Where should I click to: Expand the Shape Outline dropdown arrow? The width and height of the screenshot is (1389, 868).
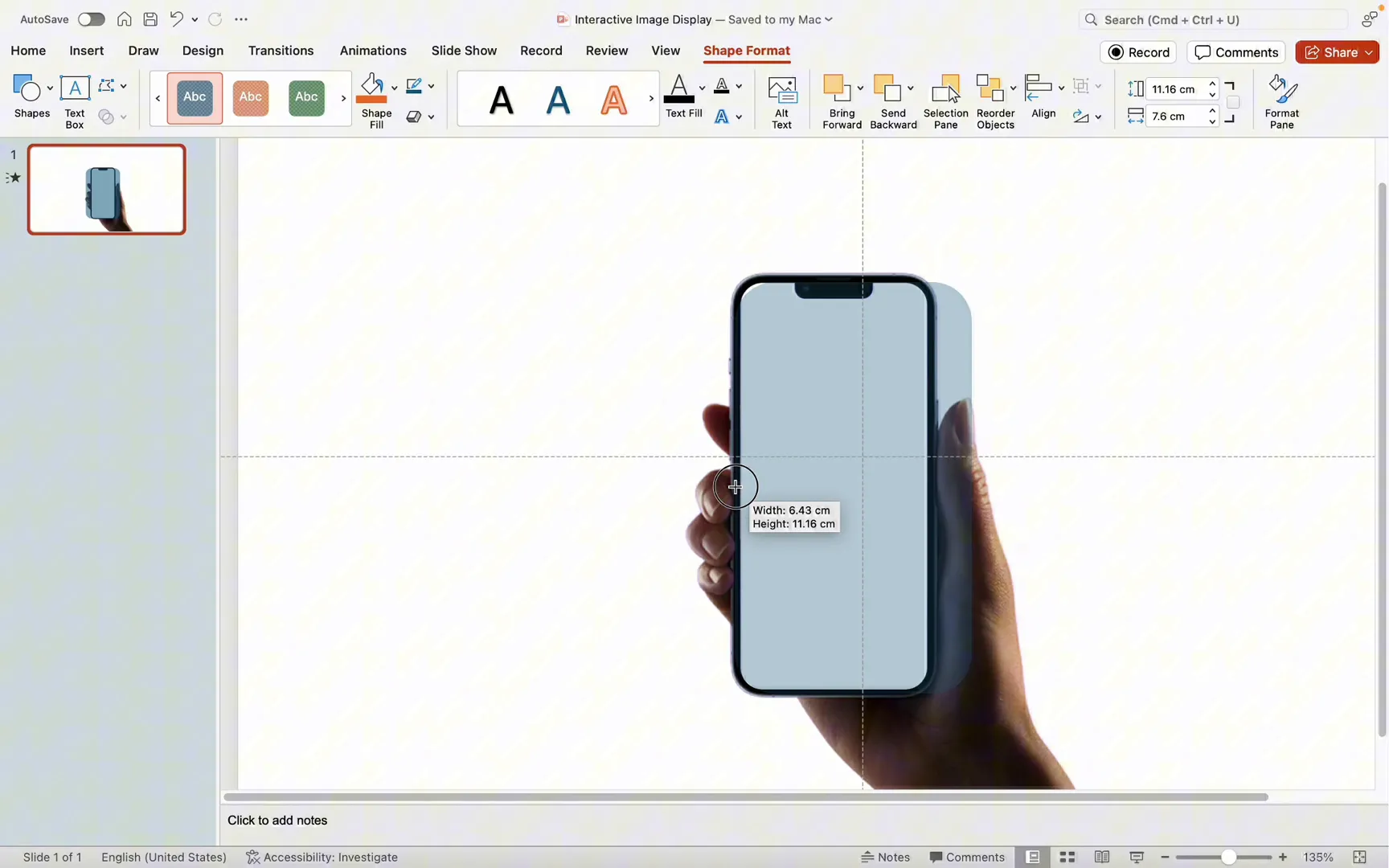pyautogui.click(x=432, y=86)
